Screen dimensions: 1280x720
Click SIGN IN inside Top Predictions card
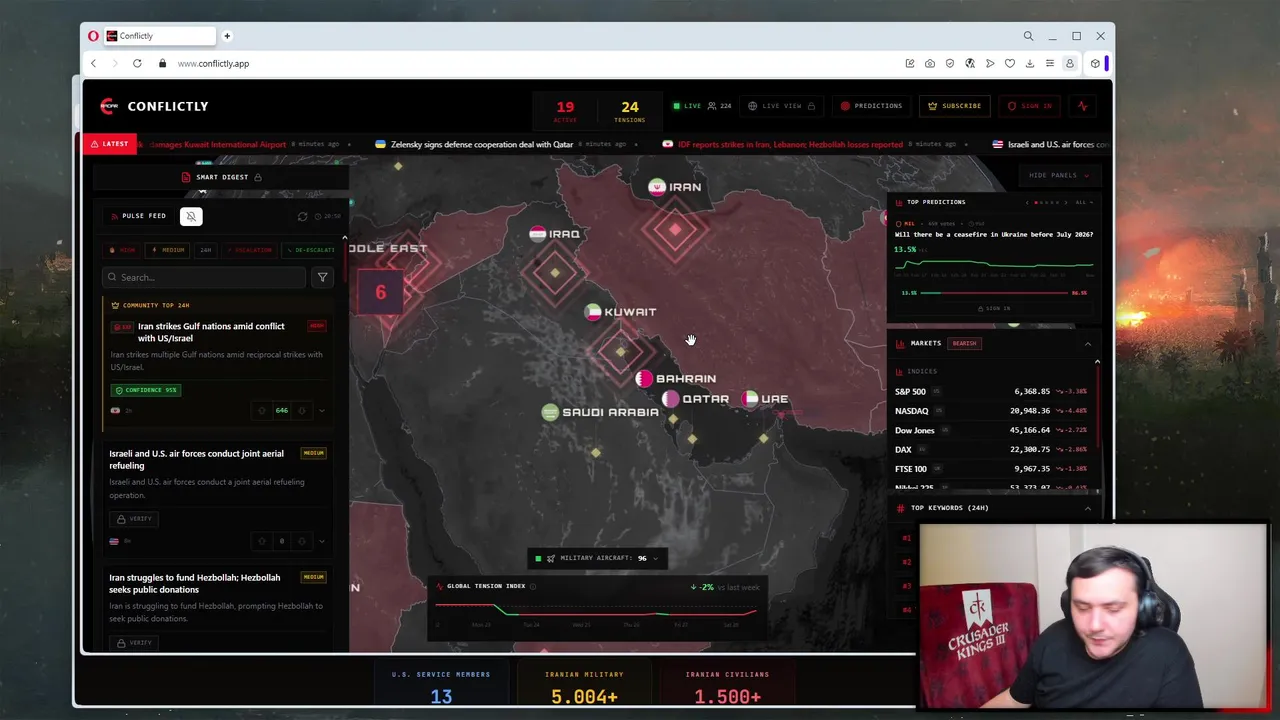click(994, 308)
